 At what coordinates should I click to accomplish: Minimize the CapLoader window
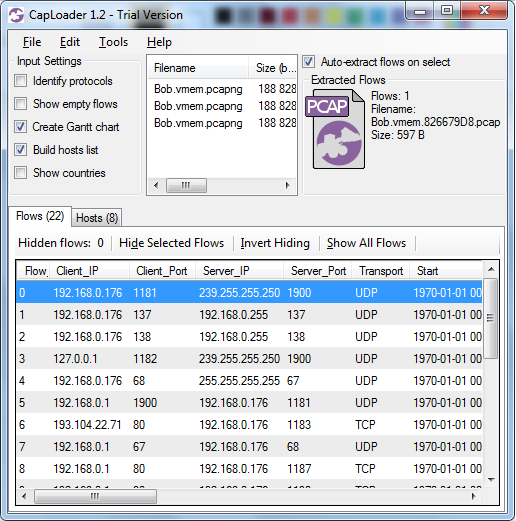[420, 11]
